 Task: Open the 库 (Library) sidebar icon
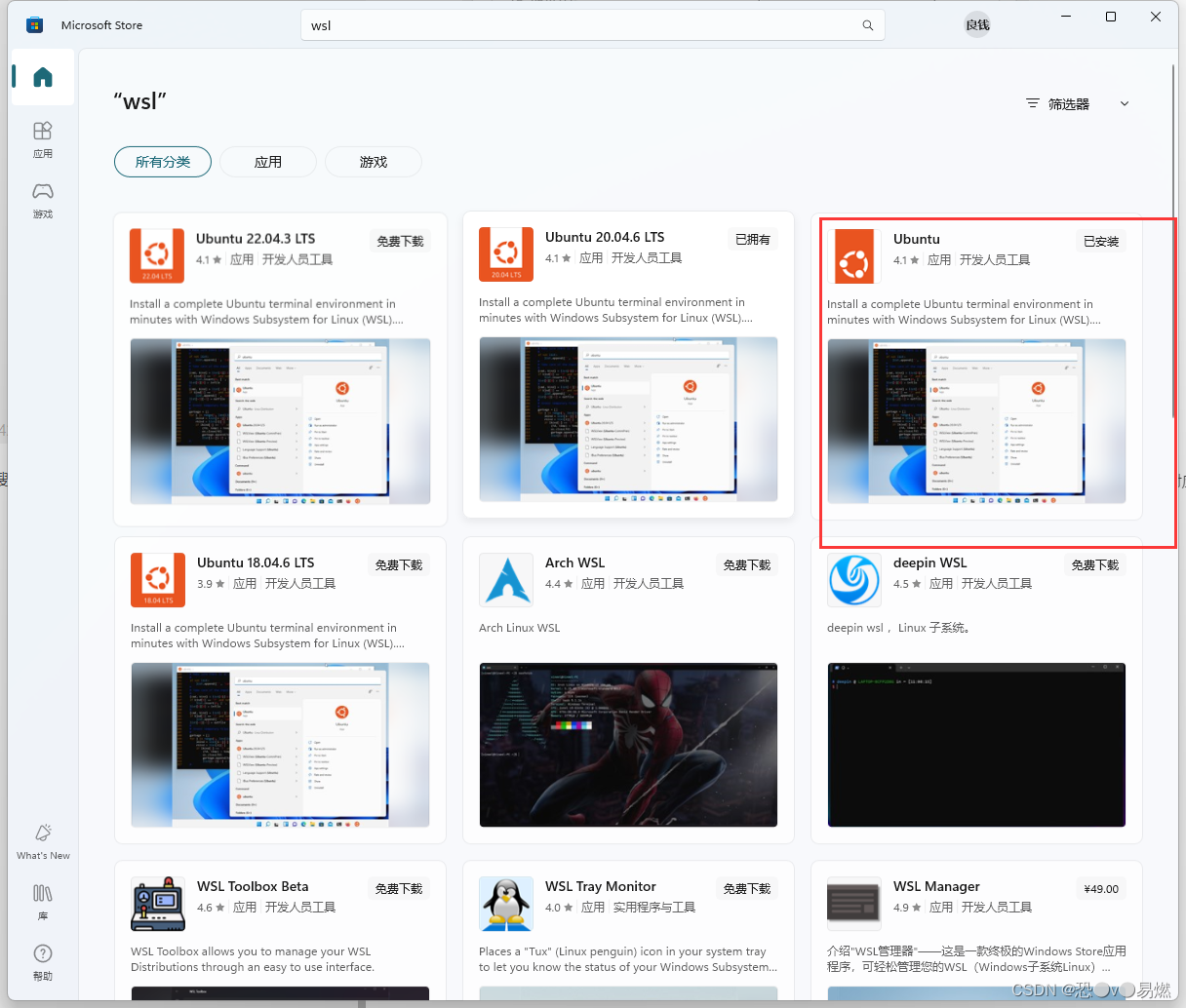(43, 902)
